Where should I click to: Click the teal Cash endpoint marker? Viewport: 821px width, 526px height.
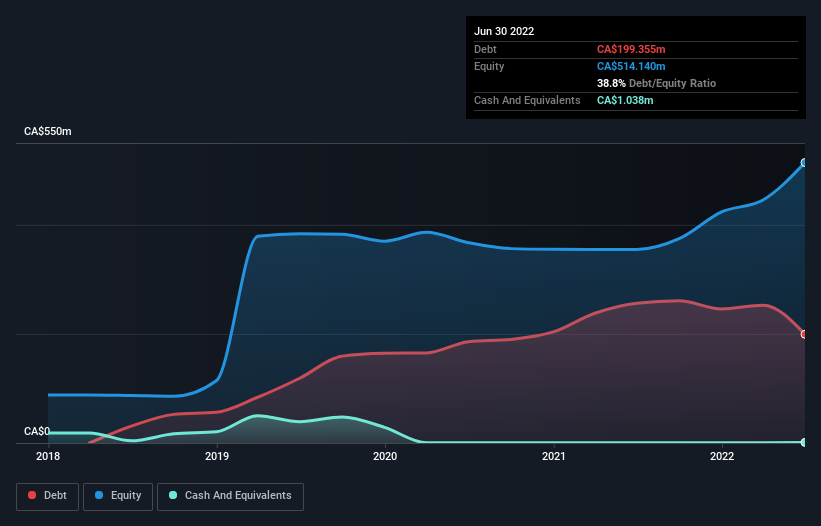tap(804, 442)
